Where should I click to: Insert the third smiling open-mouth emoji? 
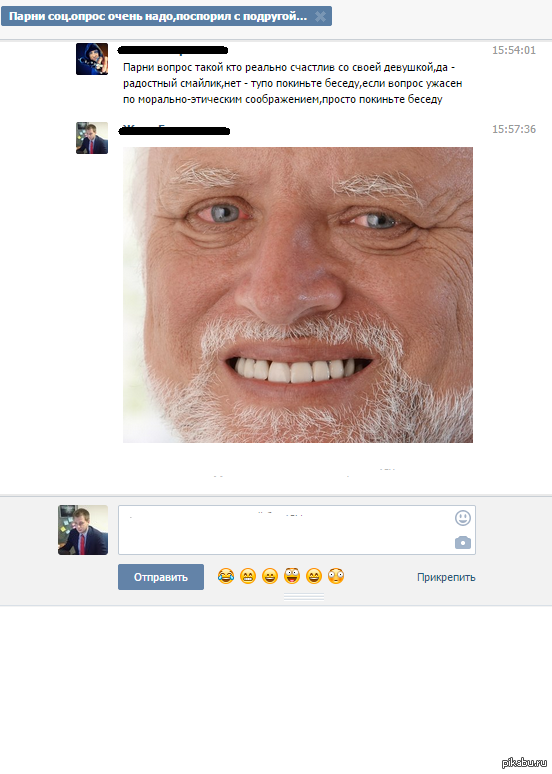(270, 576)
